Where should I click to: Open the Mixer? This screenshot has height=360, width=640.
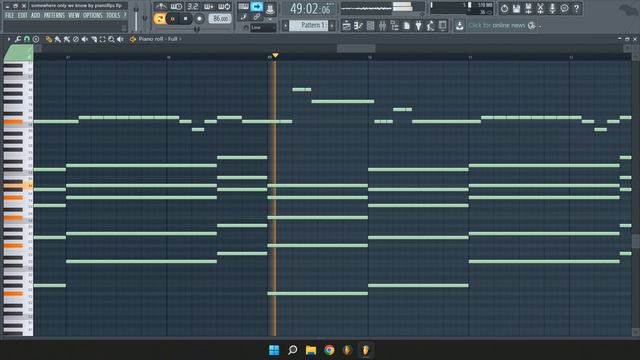pos(382,26)
